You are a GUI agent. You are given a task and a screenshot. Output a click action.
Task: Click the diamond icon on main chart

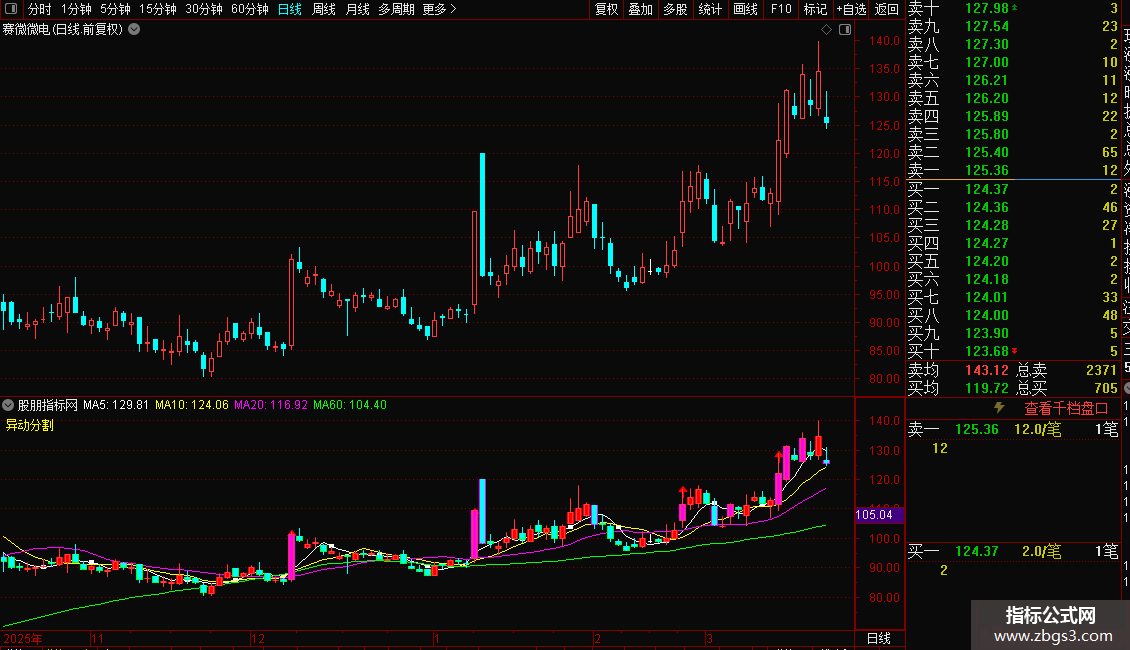click(x=827, y=30)
